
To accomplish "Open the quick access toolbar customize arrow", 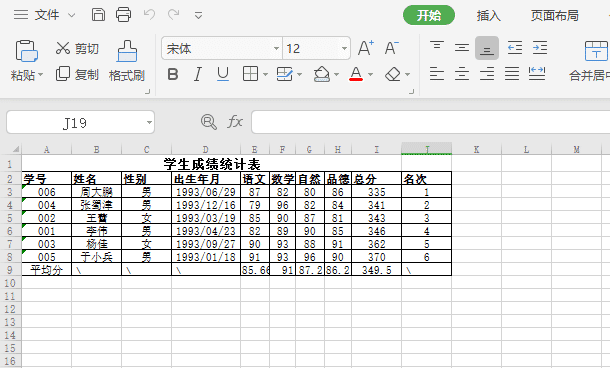I will click(198, 16).
